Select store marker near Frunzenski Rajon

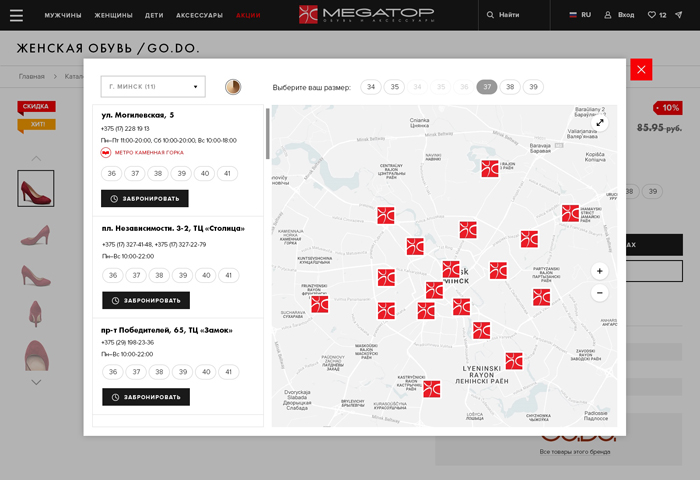point(320,305)
